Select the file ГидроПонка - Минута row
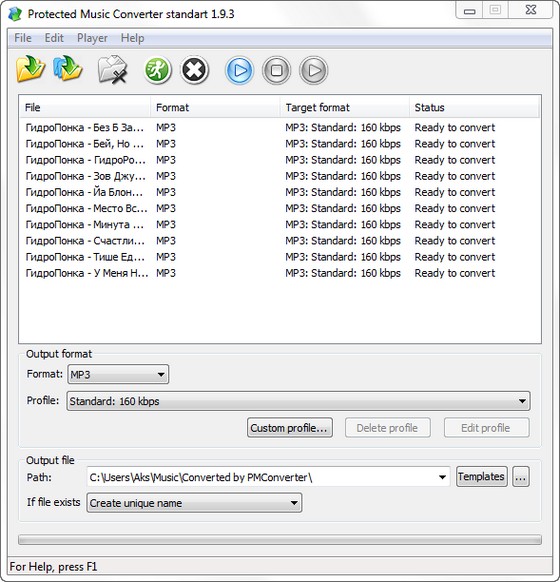Image resolution: width=560 pixels, height=582 pixels. [x=280, y=225]
